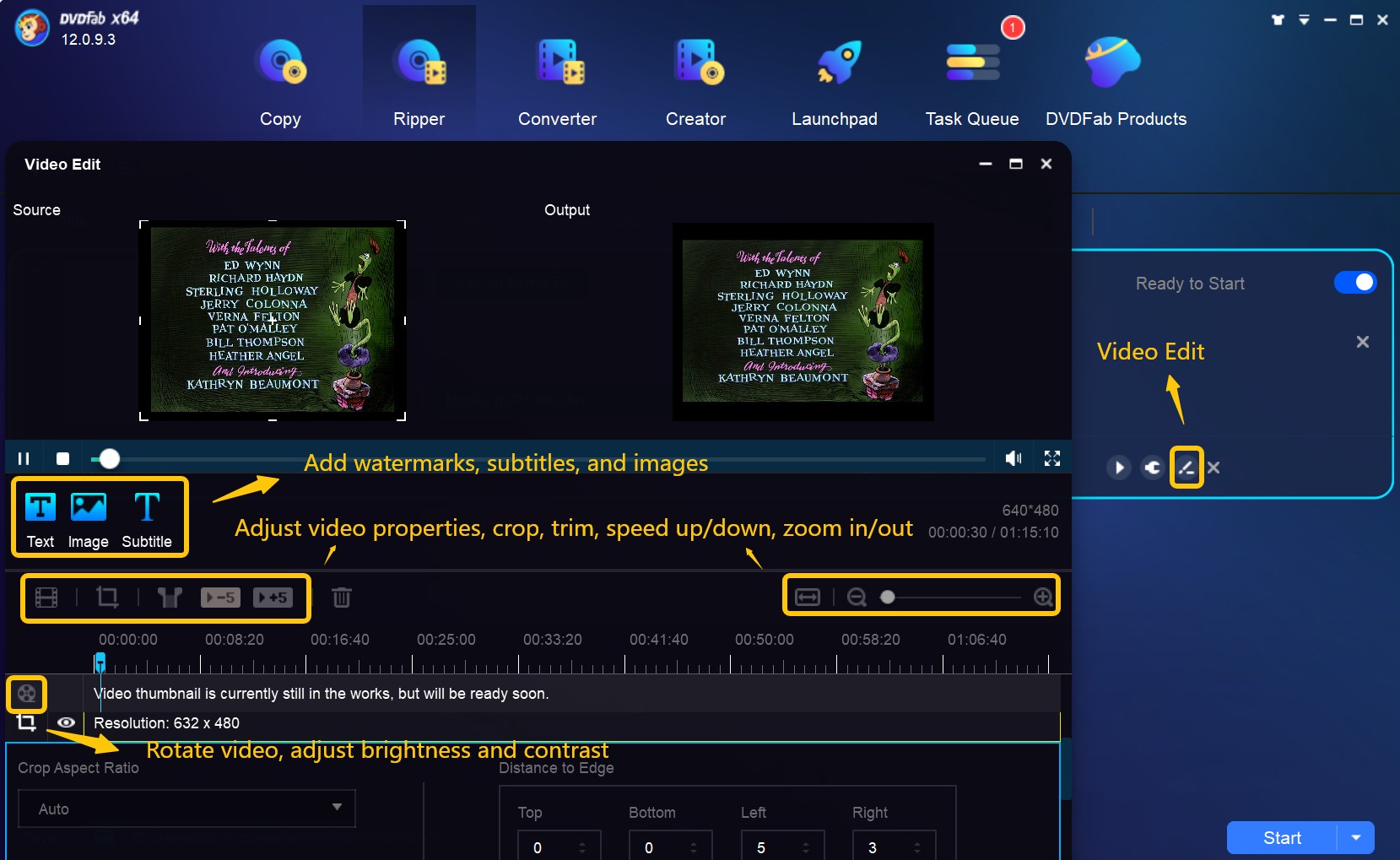Adjust the Right value stepper arrows
1400x860 pixels.
tap(917, 847)
